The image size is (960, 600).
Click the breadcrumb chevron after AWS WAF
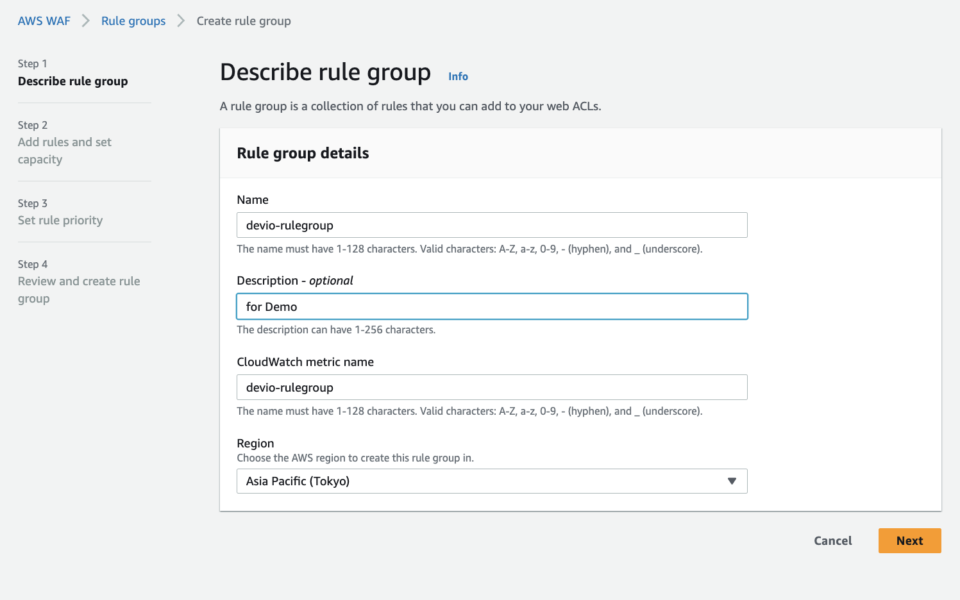84,20
